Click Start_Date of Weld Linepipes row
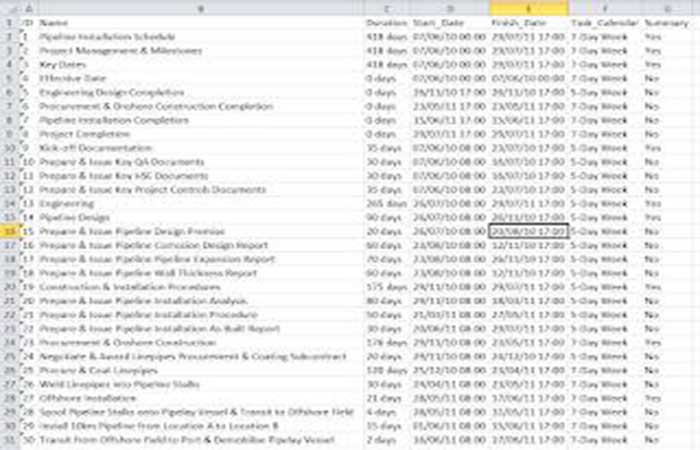Image resolution: width=700 pixels, height=450 pixels. tap(449, 384)
